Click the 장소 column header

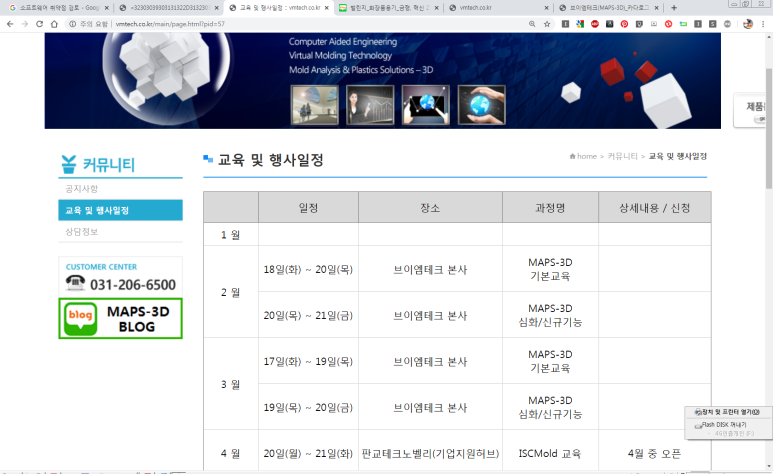(x=430, y=208)
